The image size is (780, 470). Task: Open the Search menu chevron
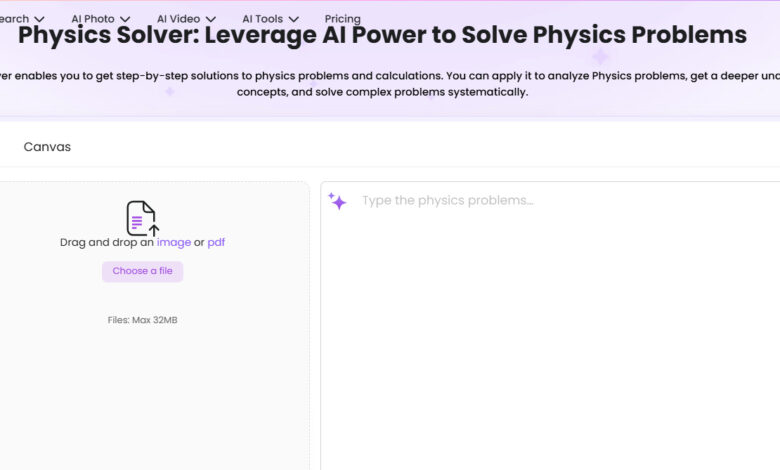[x=39, y=19]
